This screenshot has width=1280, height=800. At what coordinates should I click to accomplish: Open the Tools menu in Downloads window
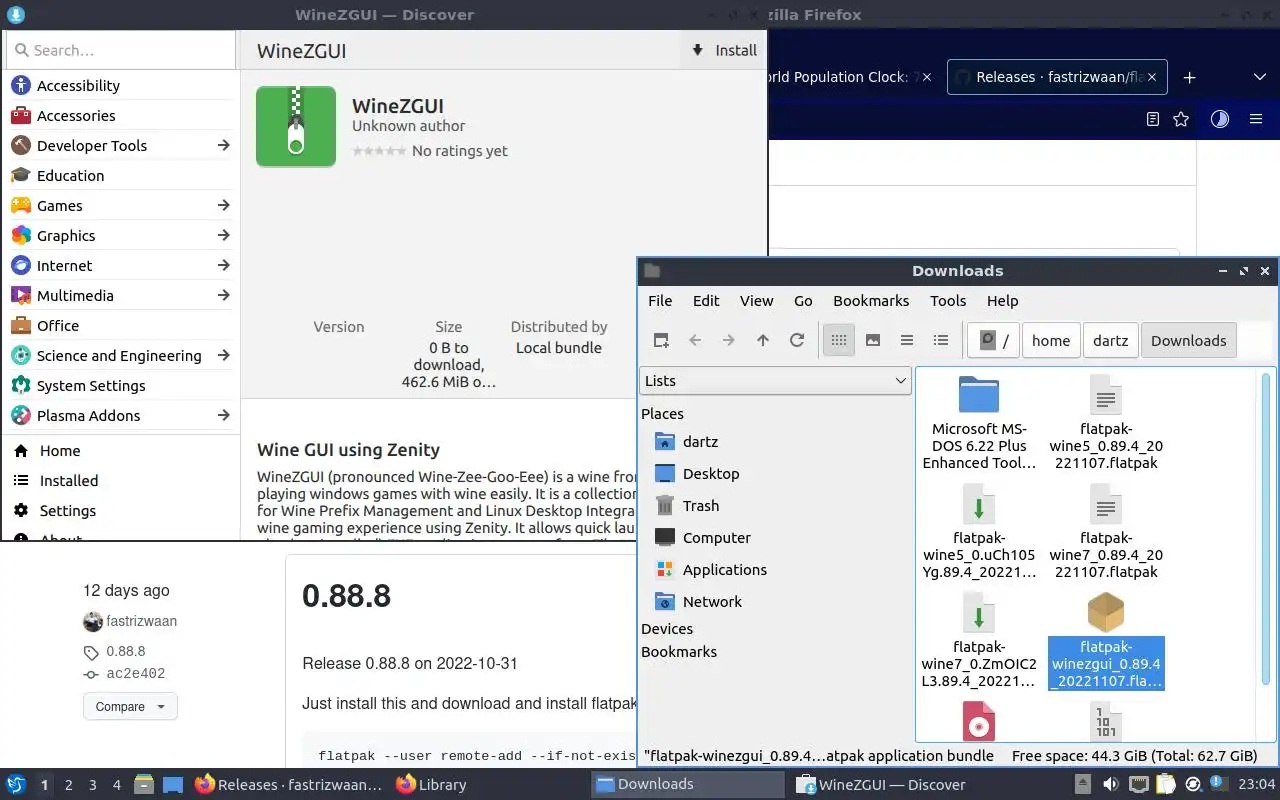pos(948,300)
